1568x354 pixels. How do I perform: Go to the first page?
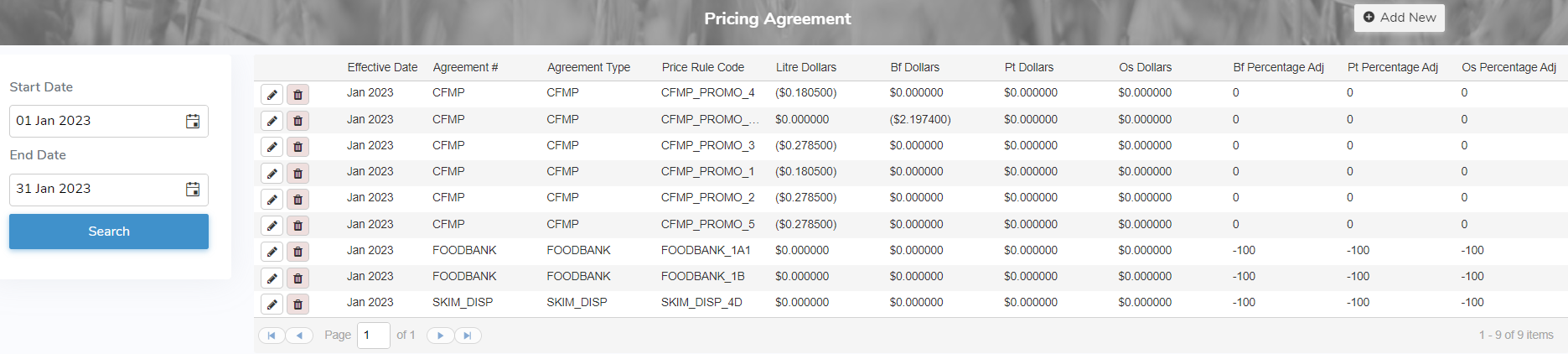272,336
